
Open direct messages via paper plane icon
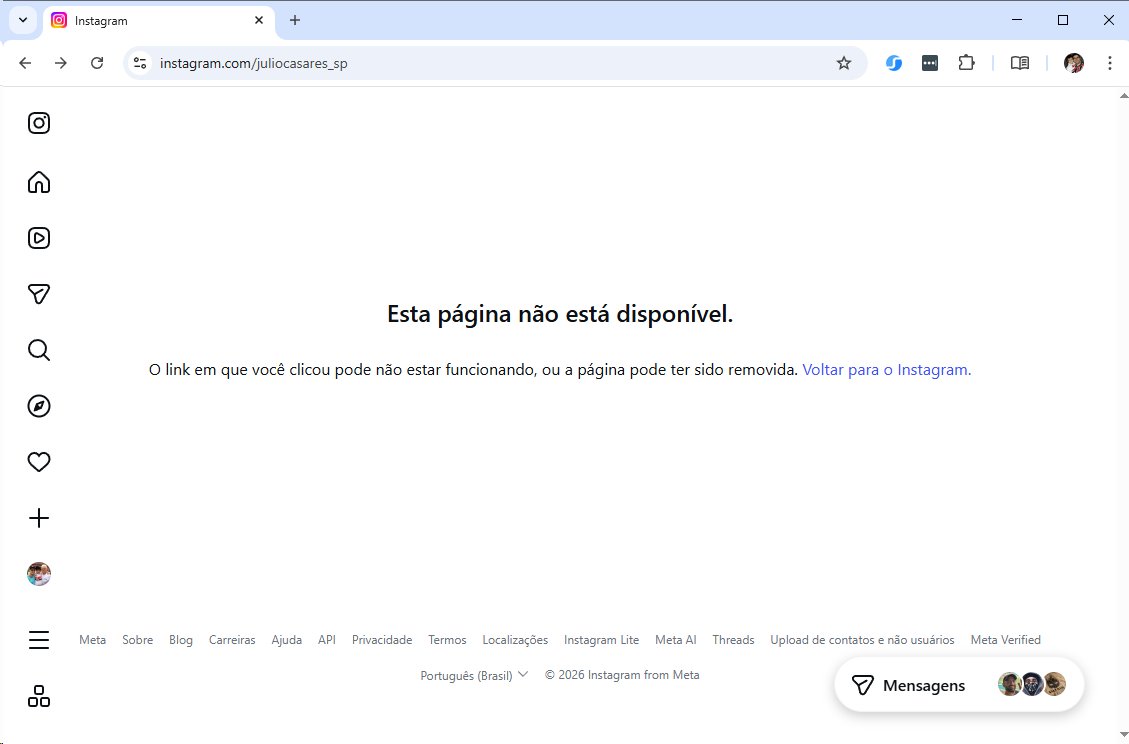point(38,293)
